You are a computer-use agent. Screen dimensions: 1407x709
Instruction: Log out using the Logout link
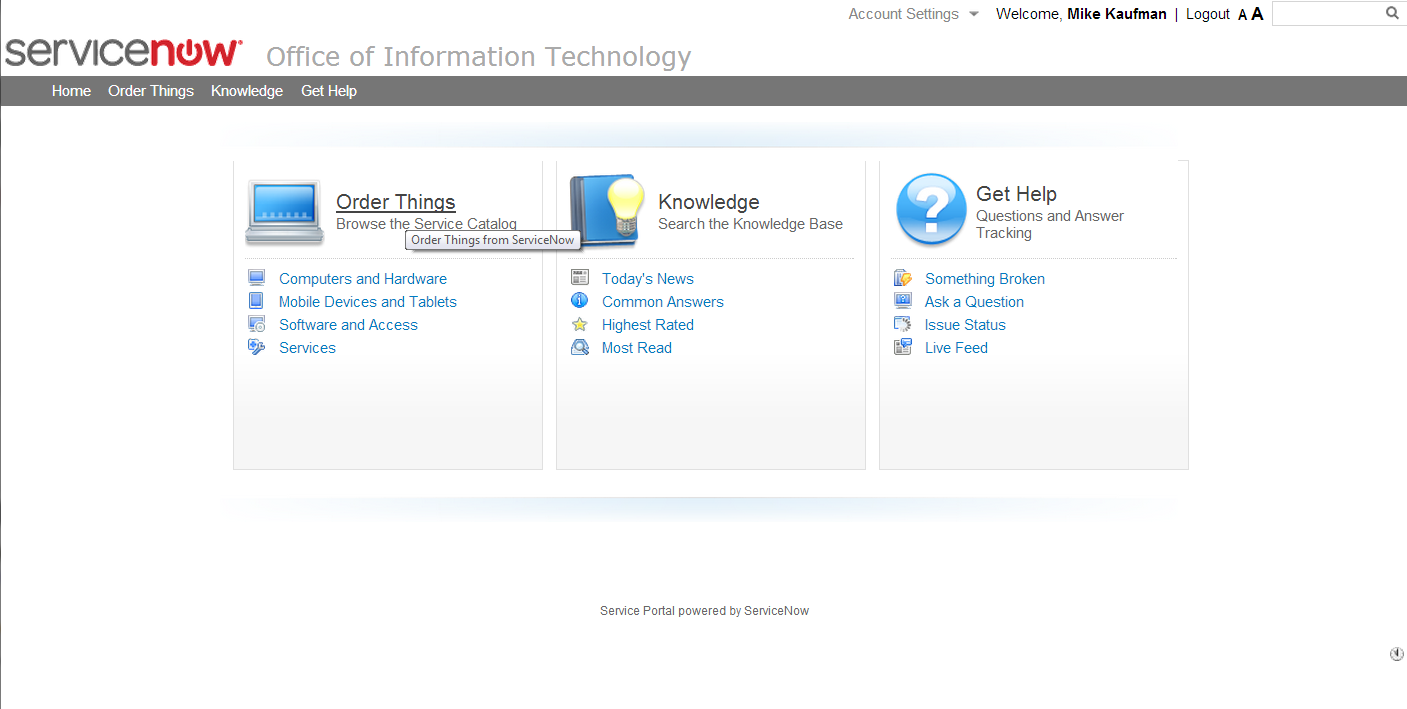(1208, 14)
